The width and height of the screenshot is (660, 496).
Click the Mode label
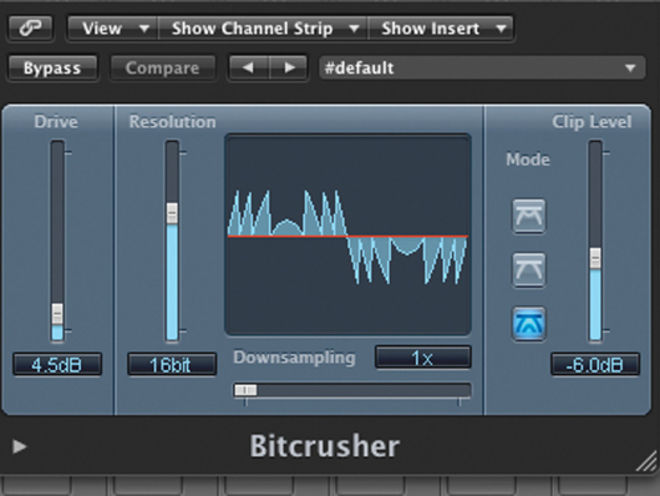tap(528, 160)
